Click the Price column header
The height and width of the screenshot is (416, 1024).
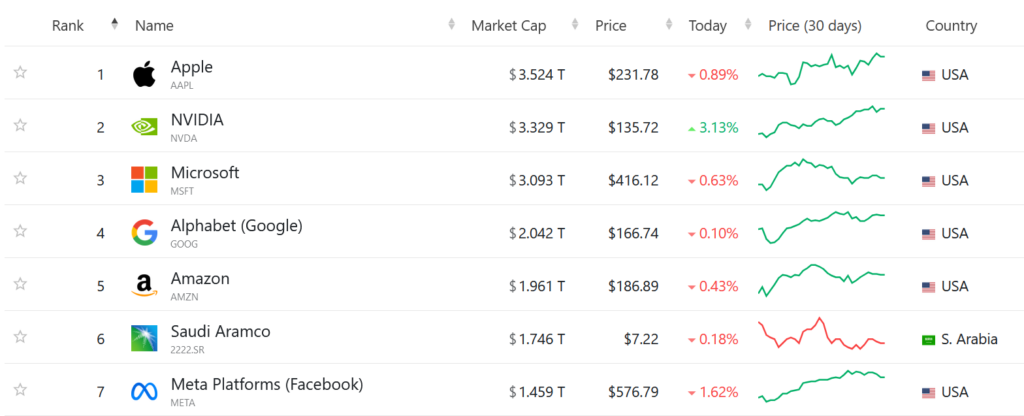611,25
